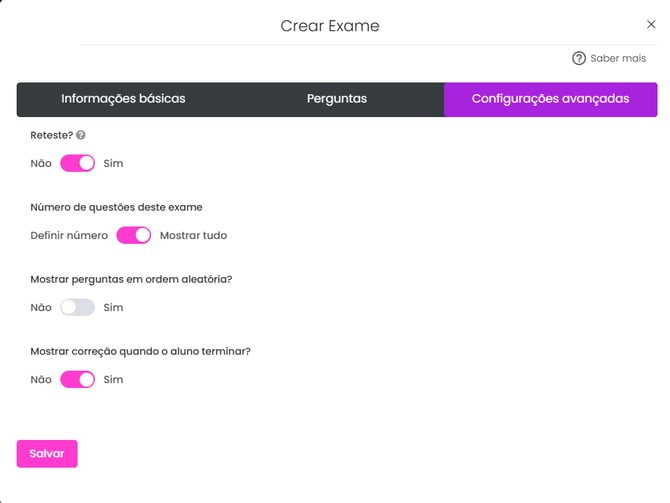
Task: Click Sim next to the Reteste toggle
Action: (113, 163)
